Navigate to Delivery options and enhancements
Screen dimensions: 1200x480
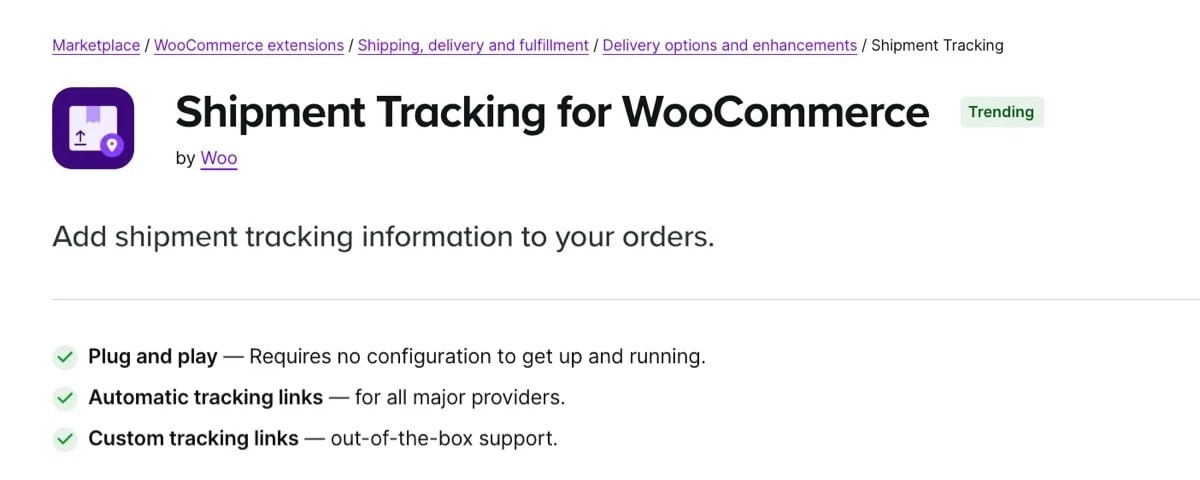[x=730, y=45]
